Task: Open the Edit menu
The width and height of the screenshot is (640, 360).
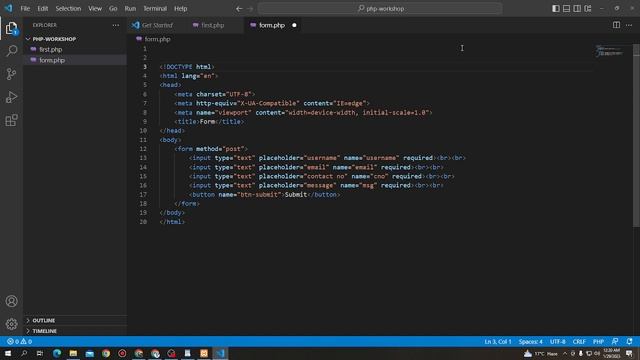Action: click(x=43, y=9)
